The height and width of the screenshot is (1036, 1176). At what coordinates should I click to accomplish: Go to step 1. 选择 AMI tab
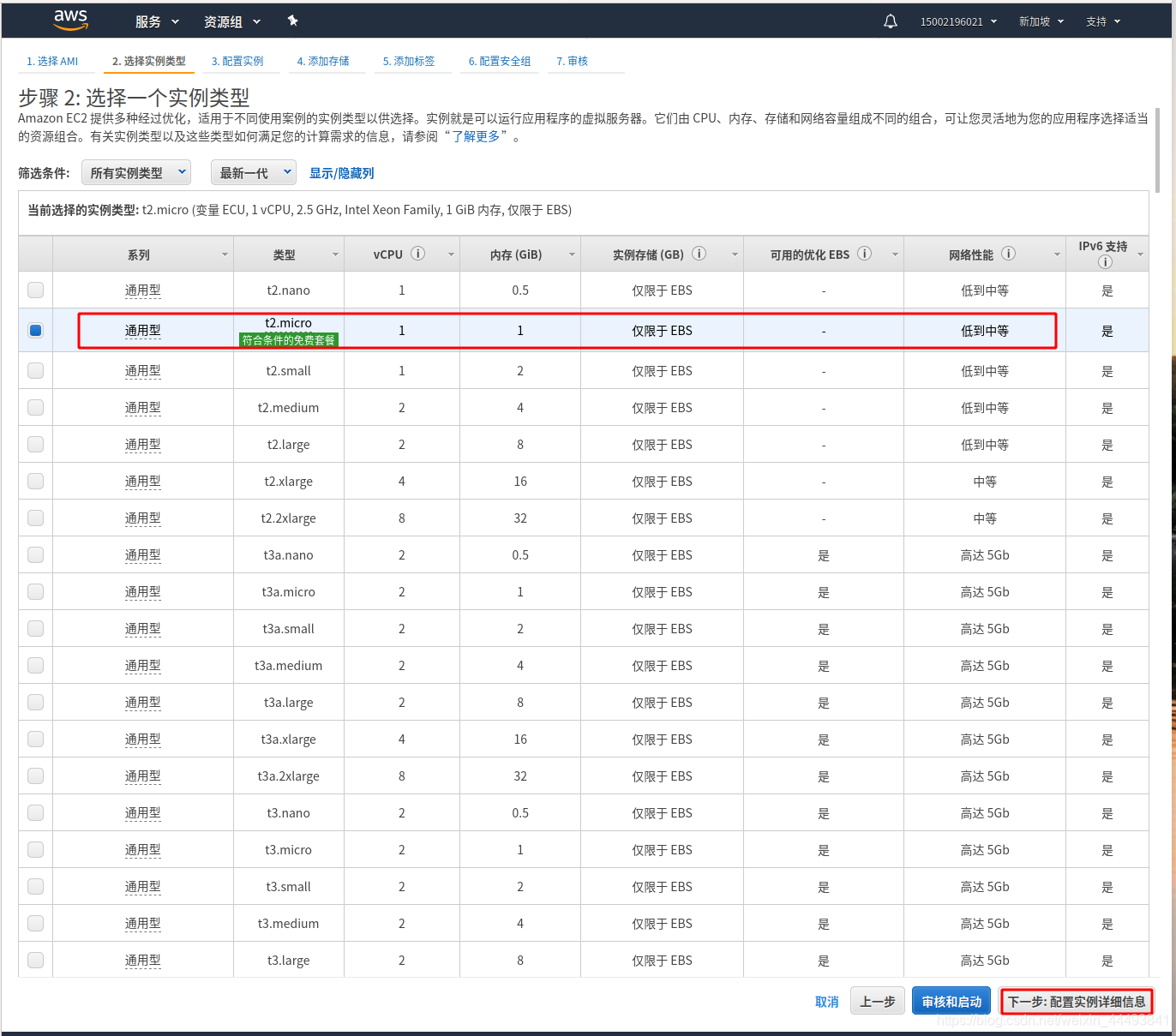tap(52, 61)
